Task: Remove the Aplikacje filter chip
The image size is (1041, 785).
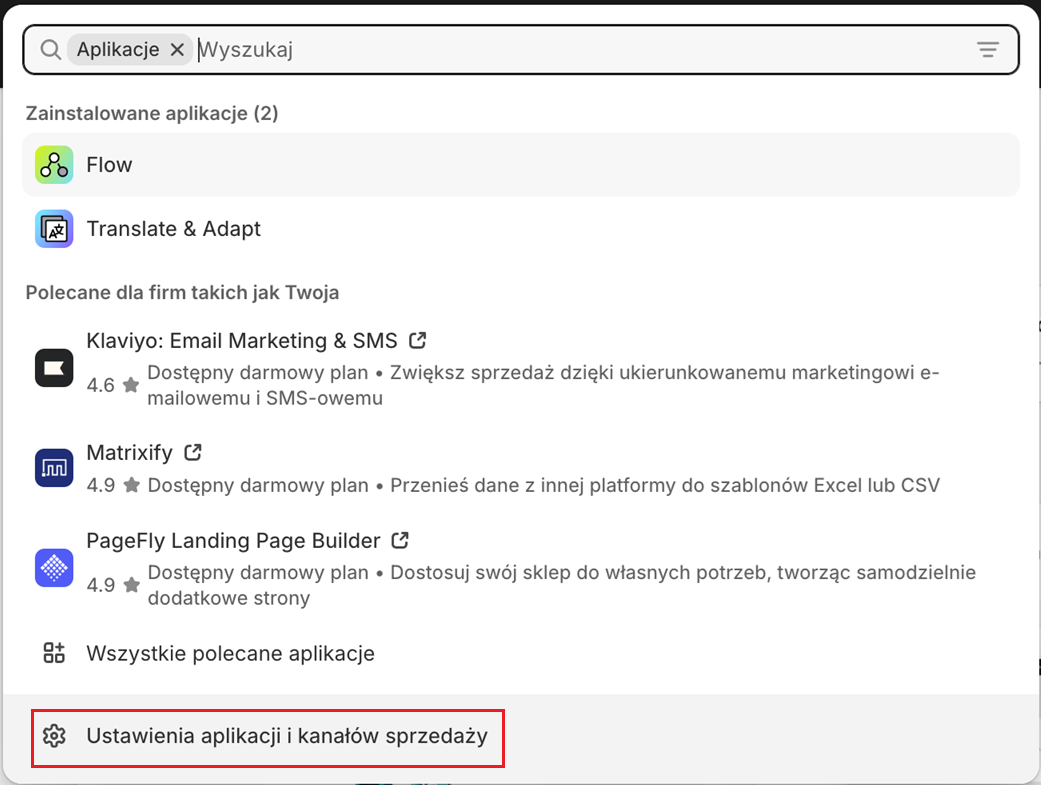Action: [177, 50]
